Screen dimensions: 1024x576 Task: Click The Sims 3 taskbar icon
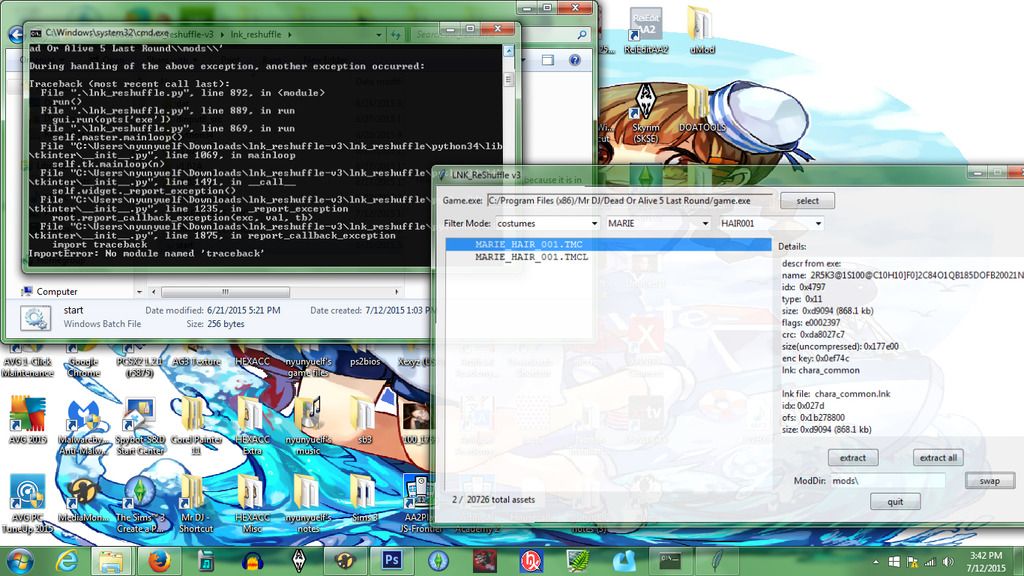click(438, 561)
